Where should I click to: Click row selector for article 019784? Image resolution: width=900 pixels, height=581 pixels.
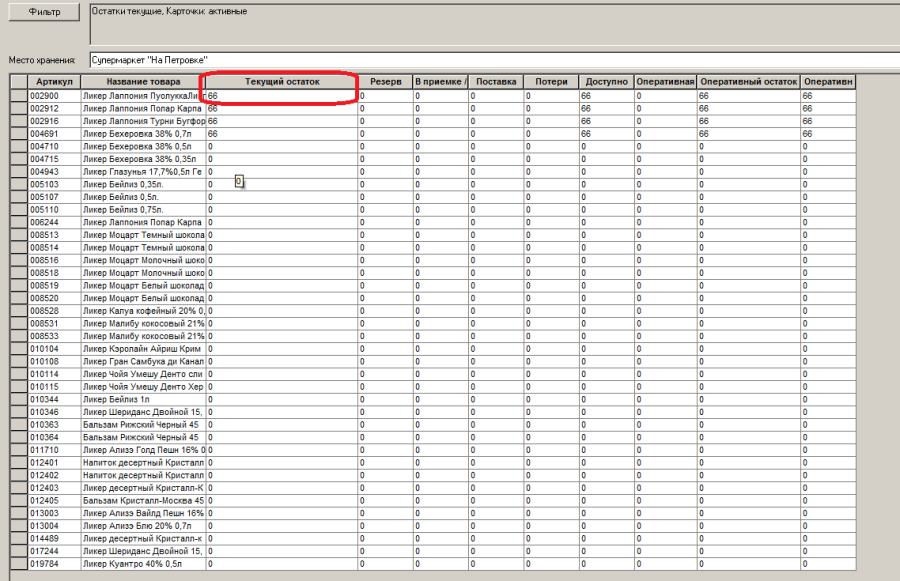(x=19, y=564)
